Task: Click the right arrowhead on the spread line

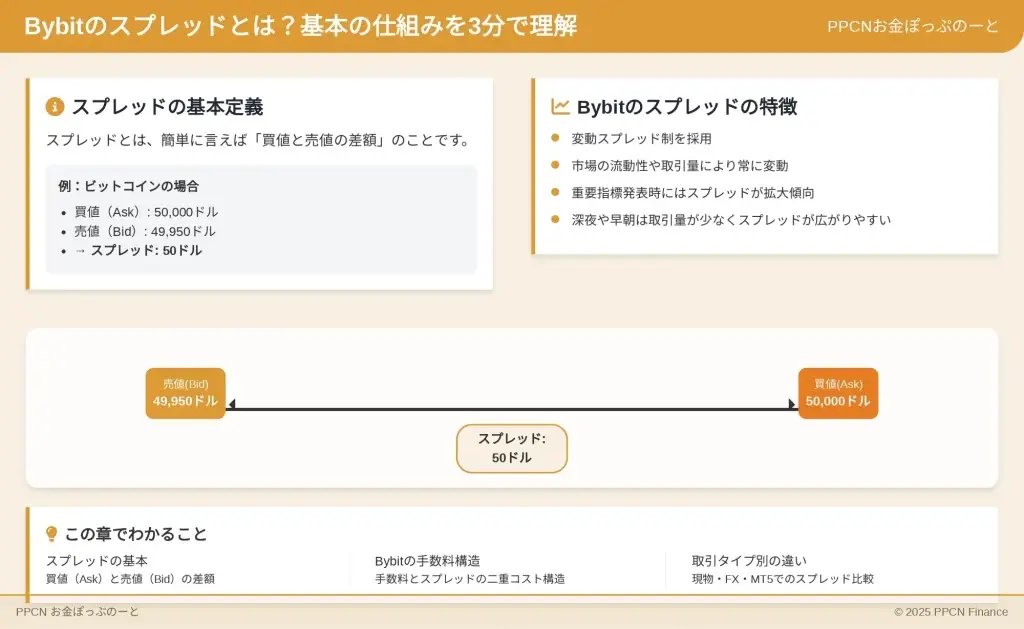Action: [x=792, y=404]
